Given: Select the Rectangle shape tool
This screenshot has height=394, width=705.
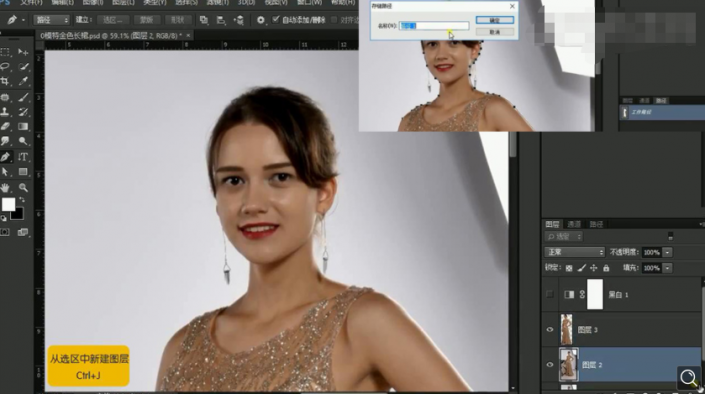Looking at the screenshot, I should pos(23,172).
